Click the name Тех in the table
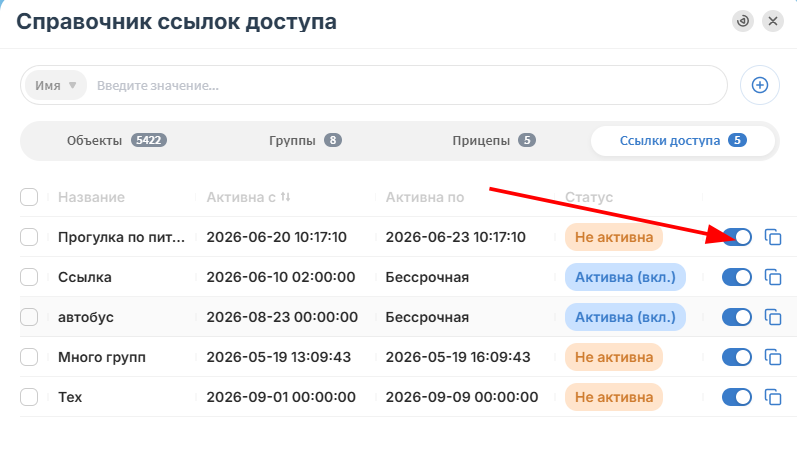The width and height of the screenshot is (797, 450). click(70, 397)
